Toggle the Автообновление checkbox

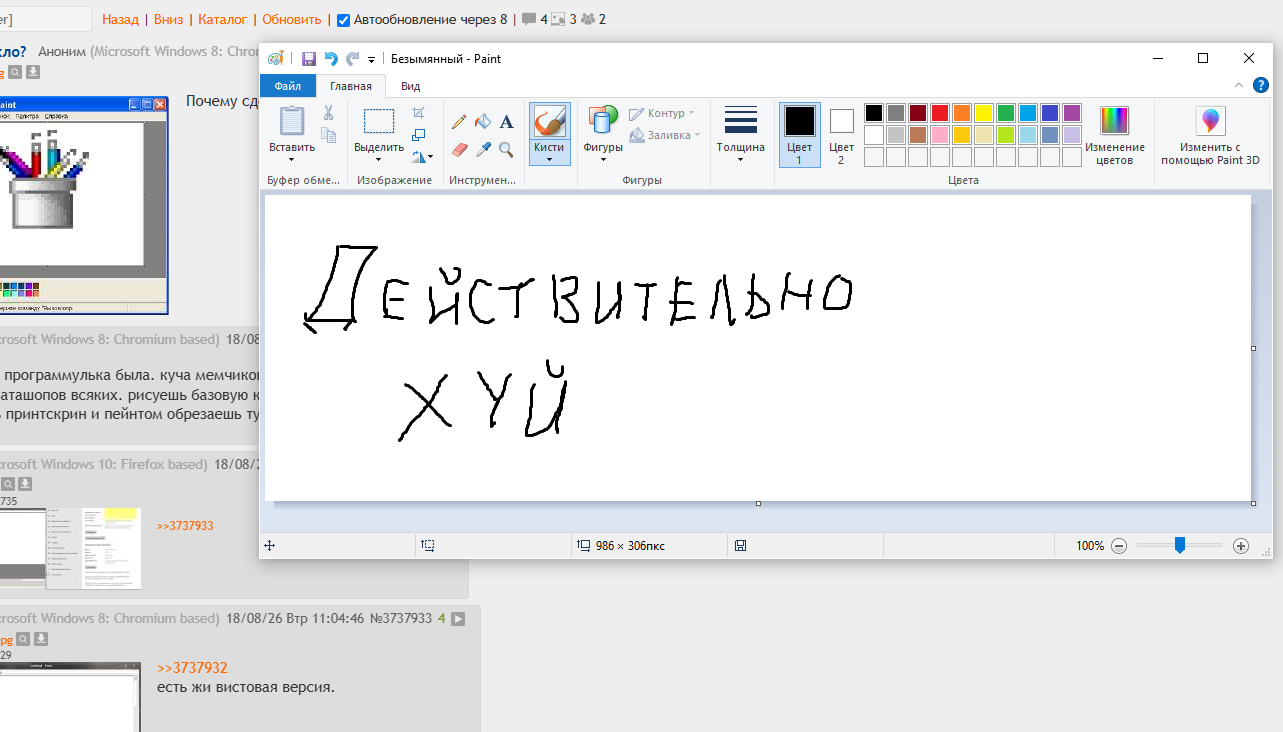click(343, 20)
